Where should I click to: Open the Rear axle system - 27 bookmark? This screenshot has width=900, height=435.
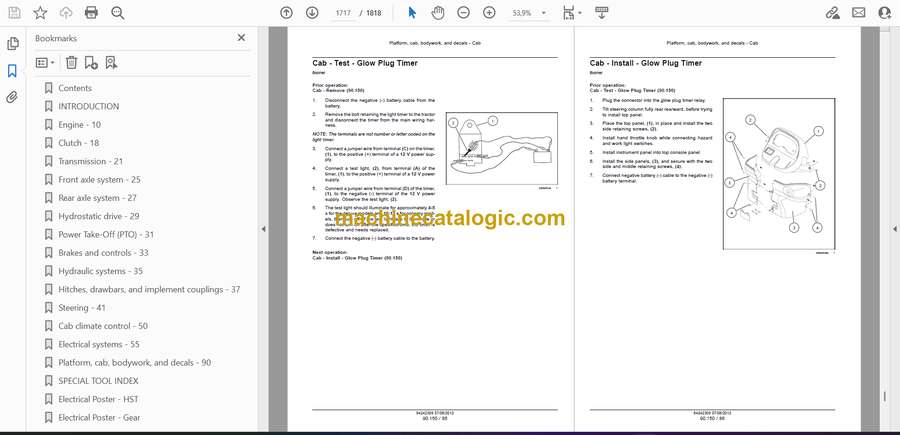pos(98,198)
